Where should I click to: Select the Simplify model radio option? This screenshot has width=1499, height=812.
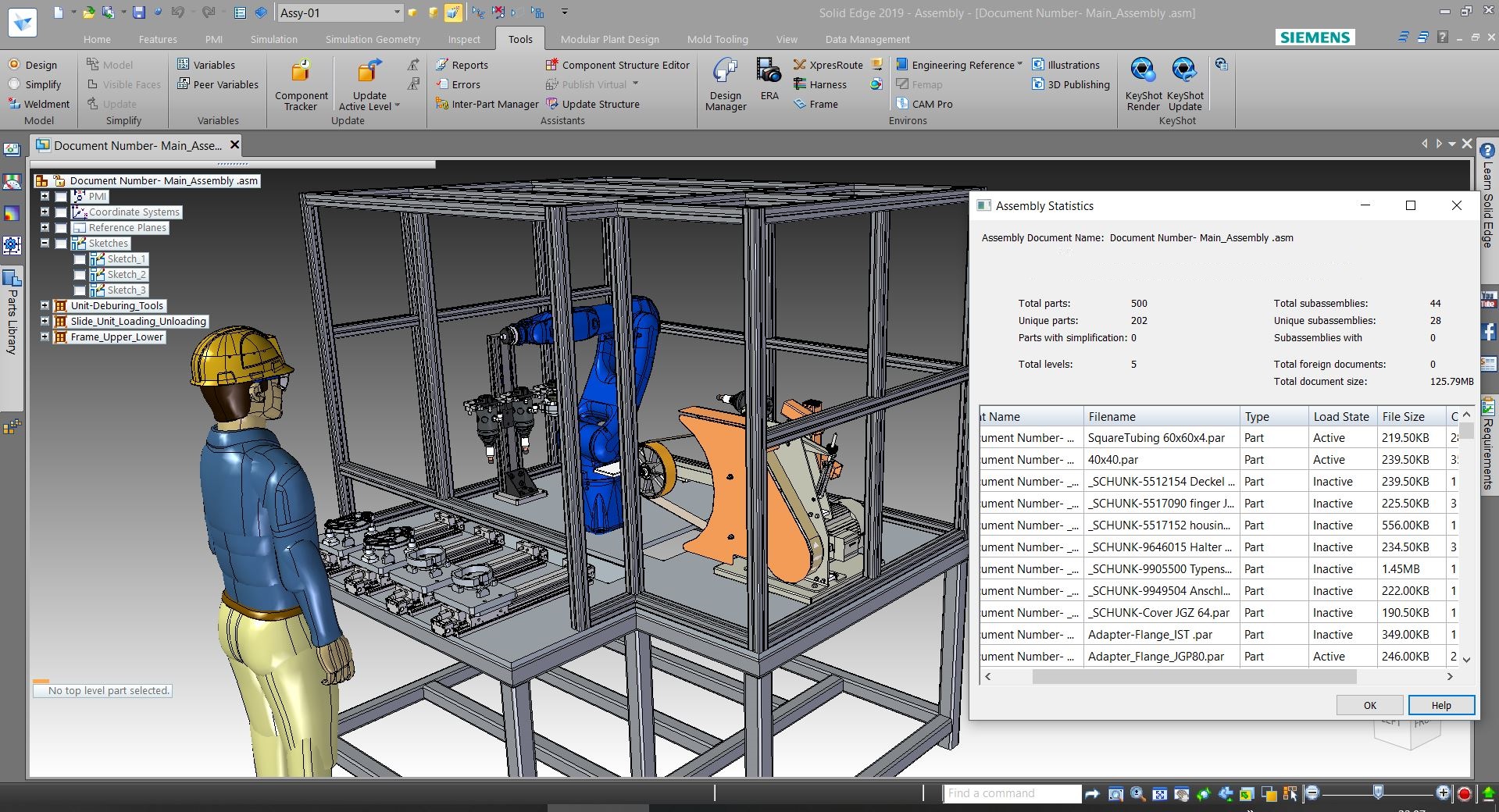pyautogui.click(x=34, y=84)
